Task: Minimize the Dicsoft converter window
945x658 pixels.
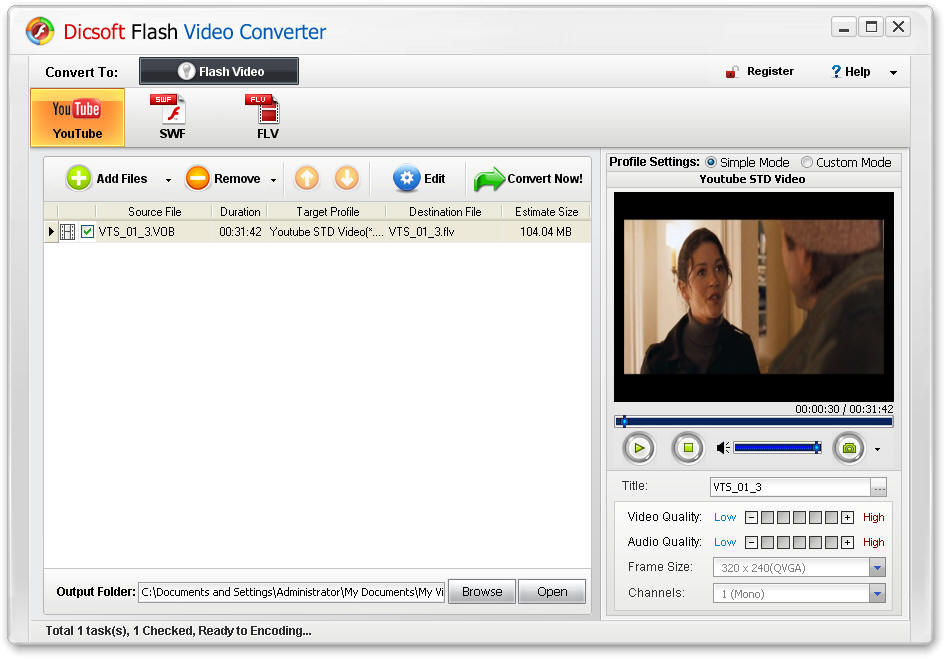Action: (844, 27)
